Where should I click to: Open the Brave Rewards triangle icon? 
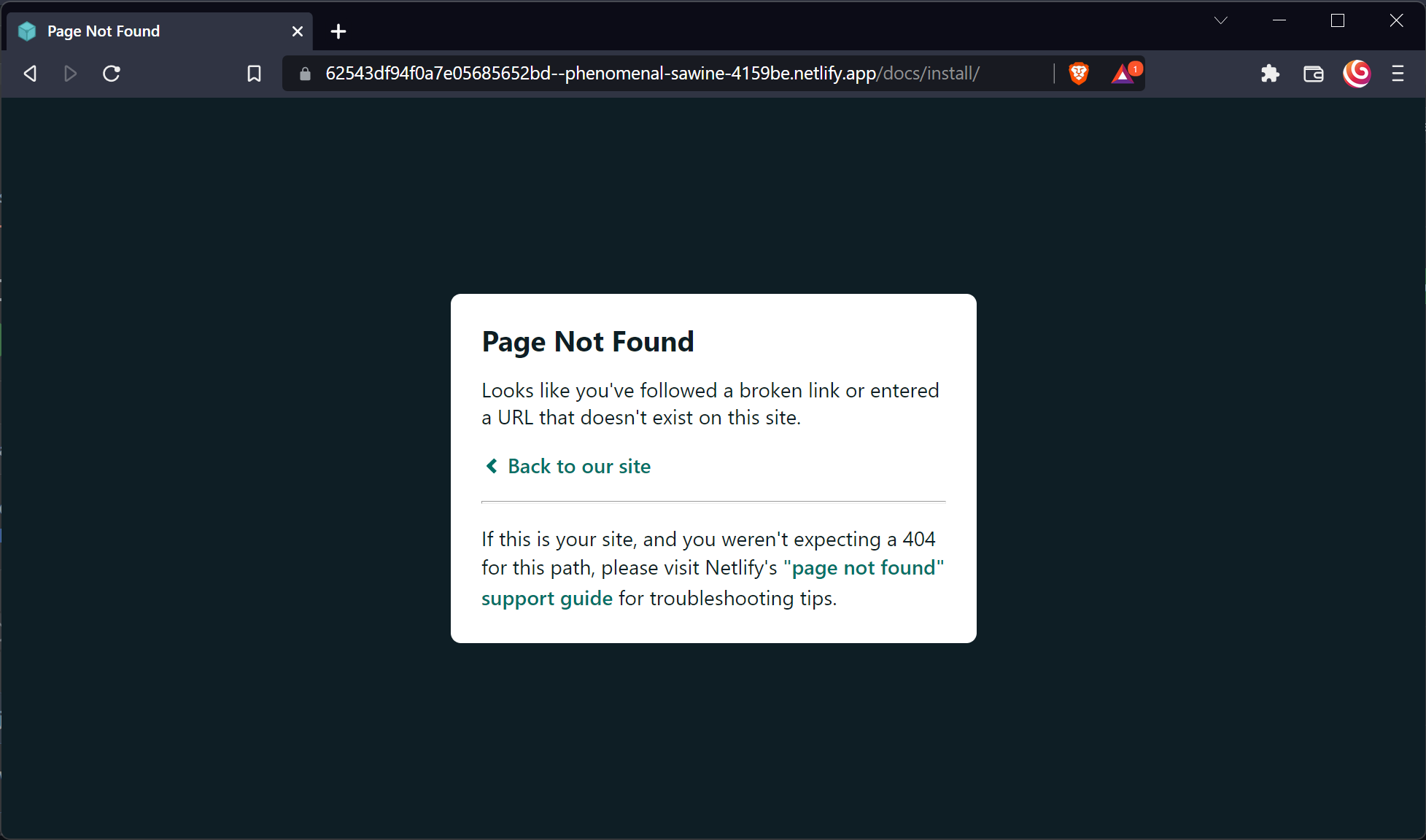point(1123,74)
